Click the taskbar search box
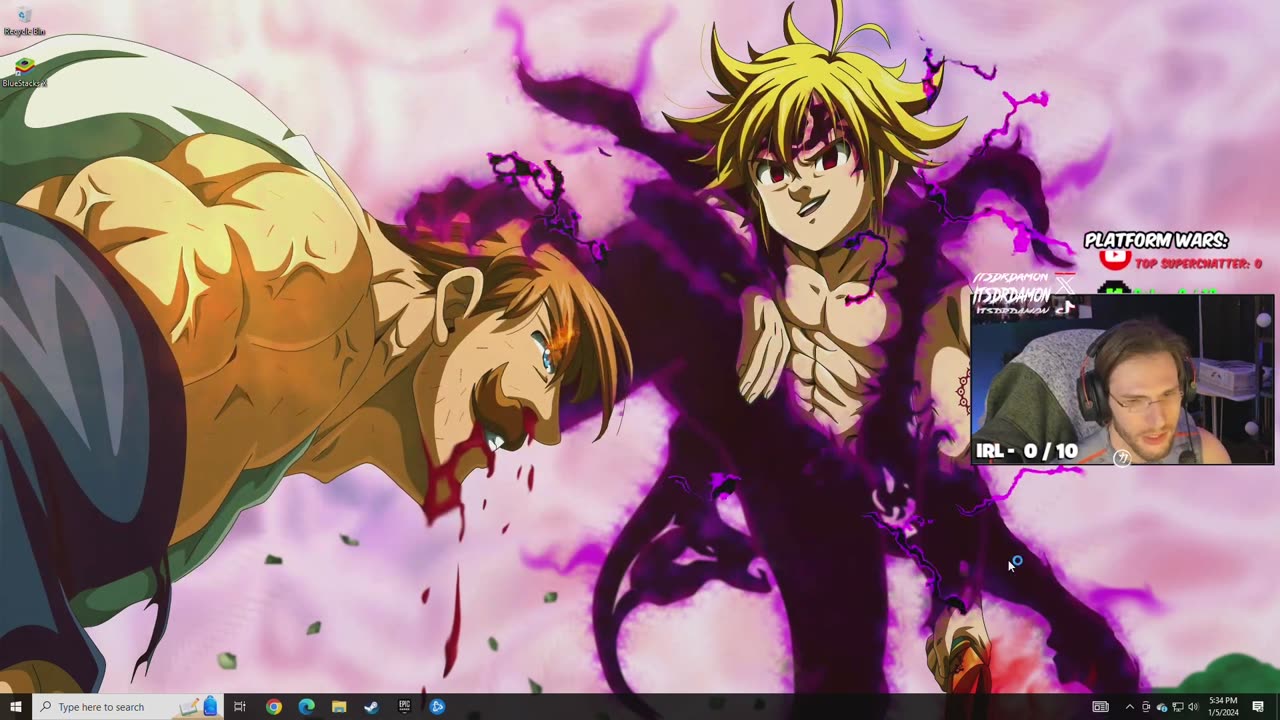1280x720 pixels. click(127, 707)
